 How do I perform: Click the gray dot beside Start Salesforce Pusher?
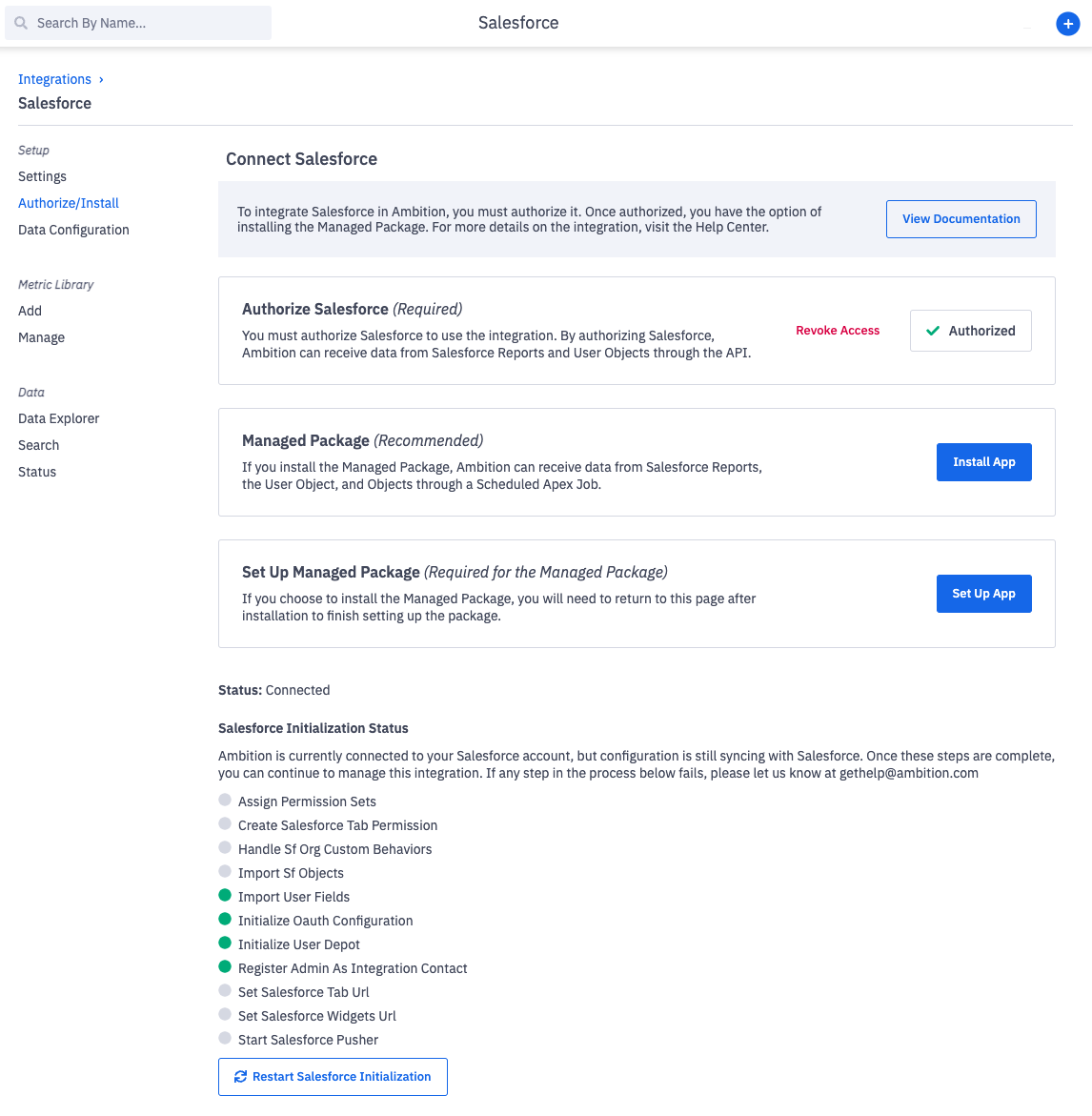(x=224, y=1038)
